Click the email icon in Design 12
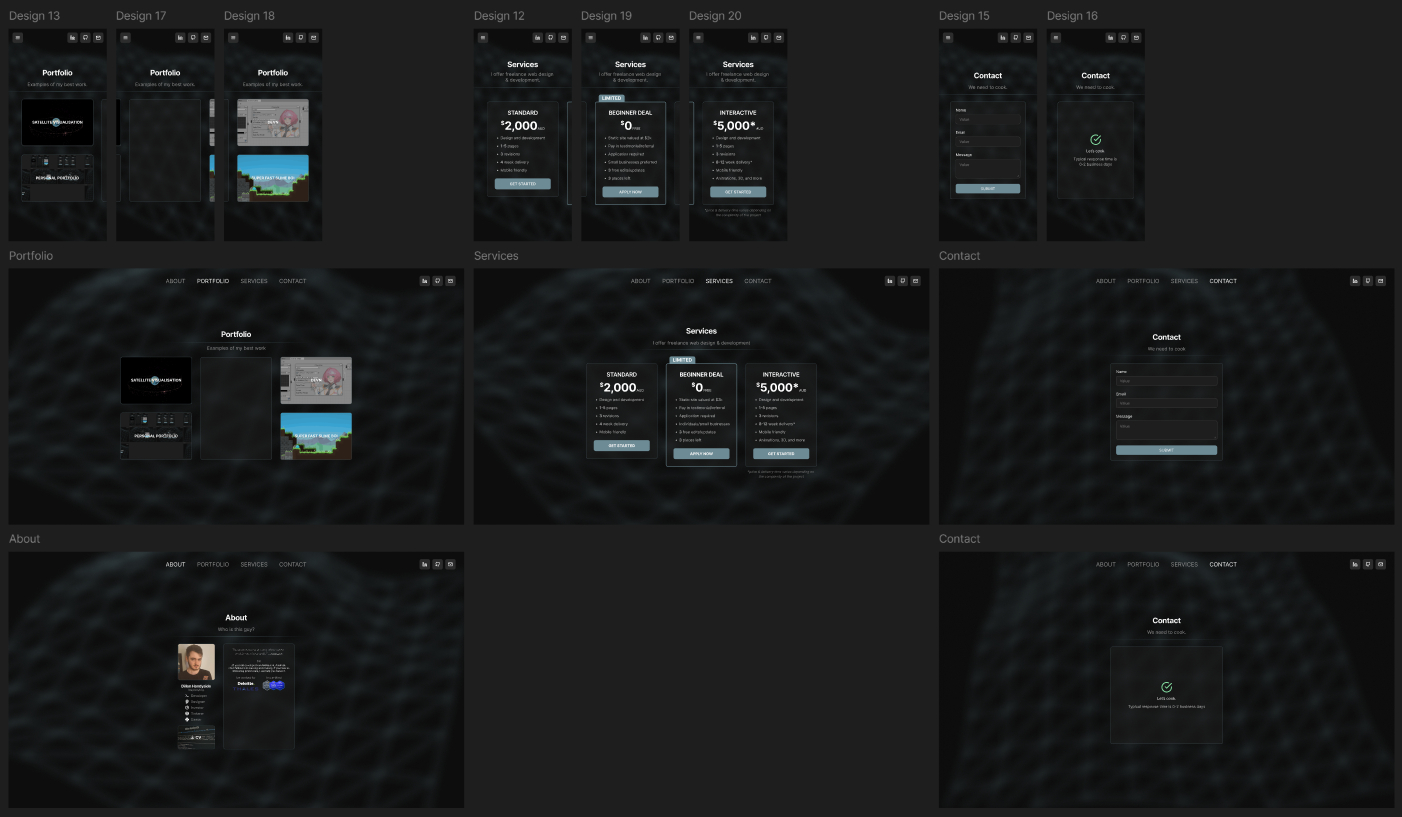This screenshot has height=817, width=1402. pos(563,38)
